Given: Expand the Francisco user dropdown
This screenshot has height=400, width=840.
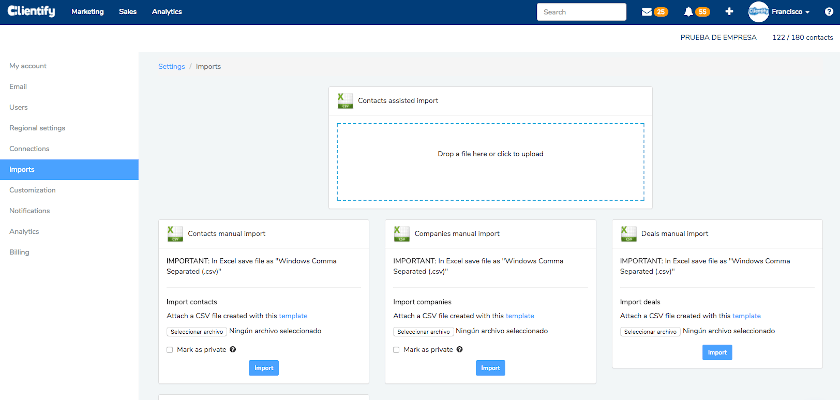Looking at the screenshot, I should (x=790, y=12).
